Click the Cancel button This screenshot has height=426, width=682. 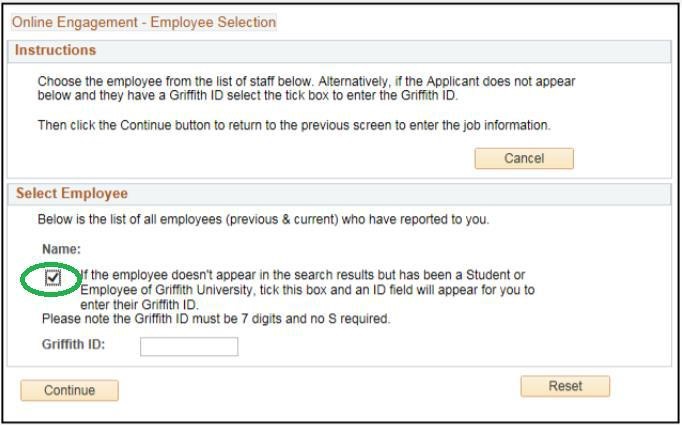pyautogui.click(x=523, y=158)
